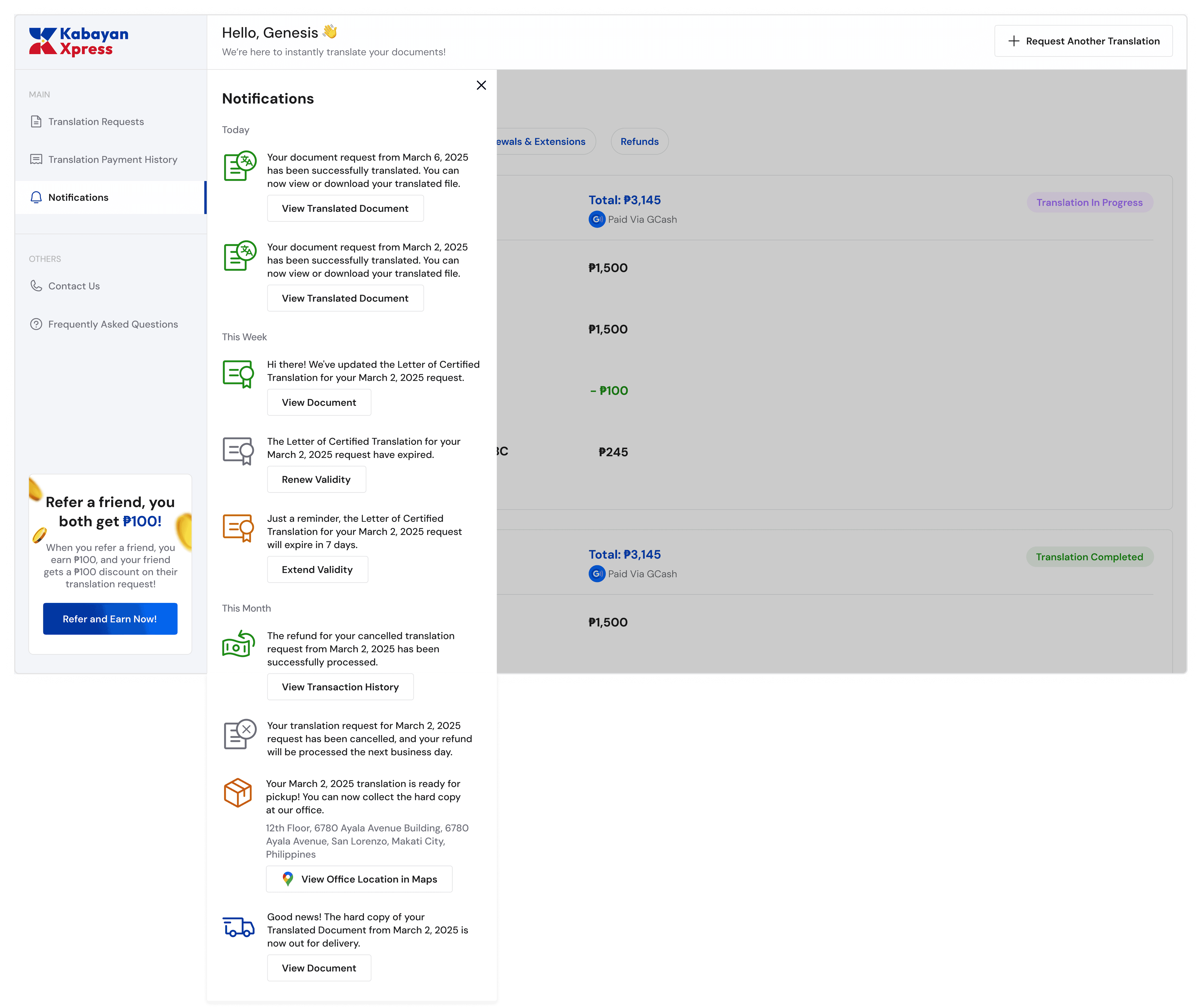The image size is (1202, 1008).
Task: Open Translation Requests in sidebar
Action: (x=96, y=122)
